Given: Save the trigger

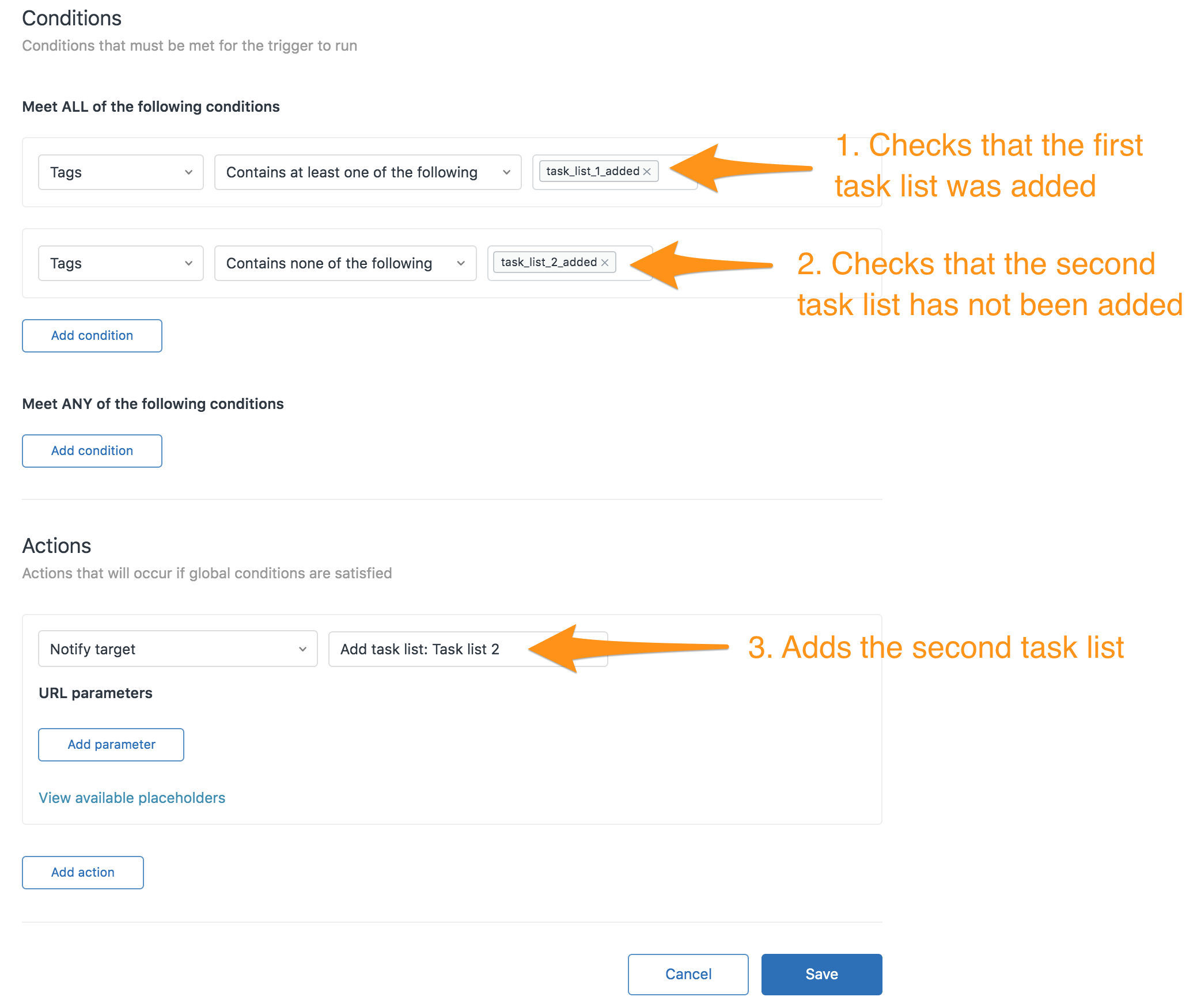Looking at the screenshot, I should (822, 974).
